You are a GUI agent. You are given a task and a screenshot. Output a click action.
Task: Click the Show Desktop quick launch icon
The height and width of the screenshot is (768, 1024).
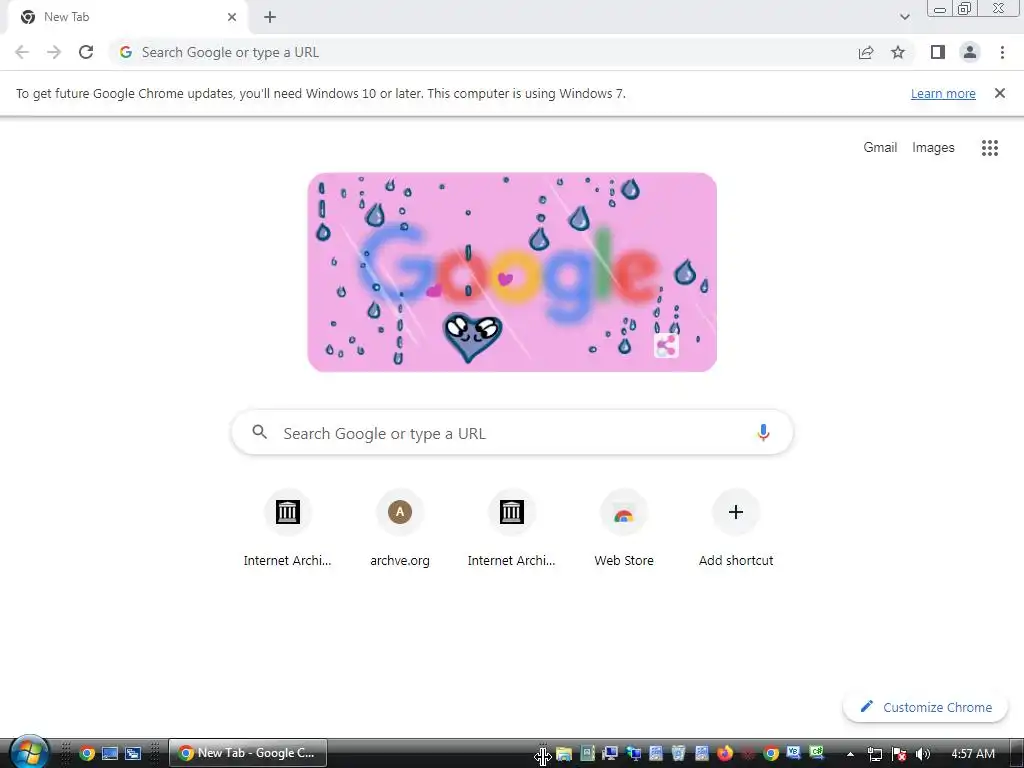click(110, 753)
